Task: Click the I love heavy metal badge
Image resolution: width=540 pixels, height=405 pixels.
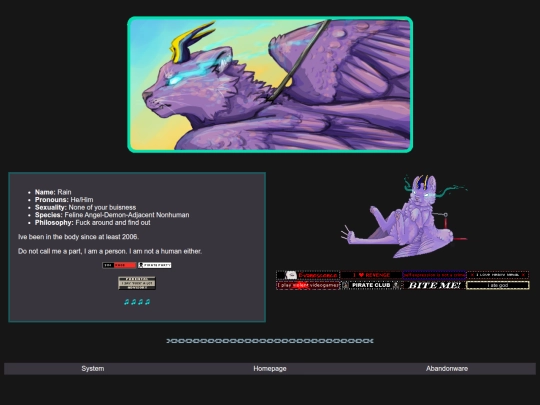Action: click(498, 275)
